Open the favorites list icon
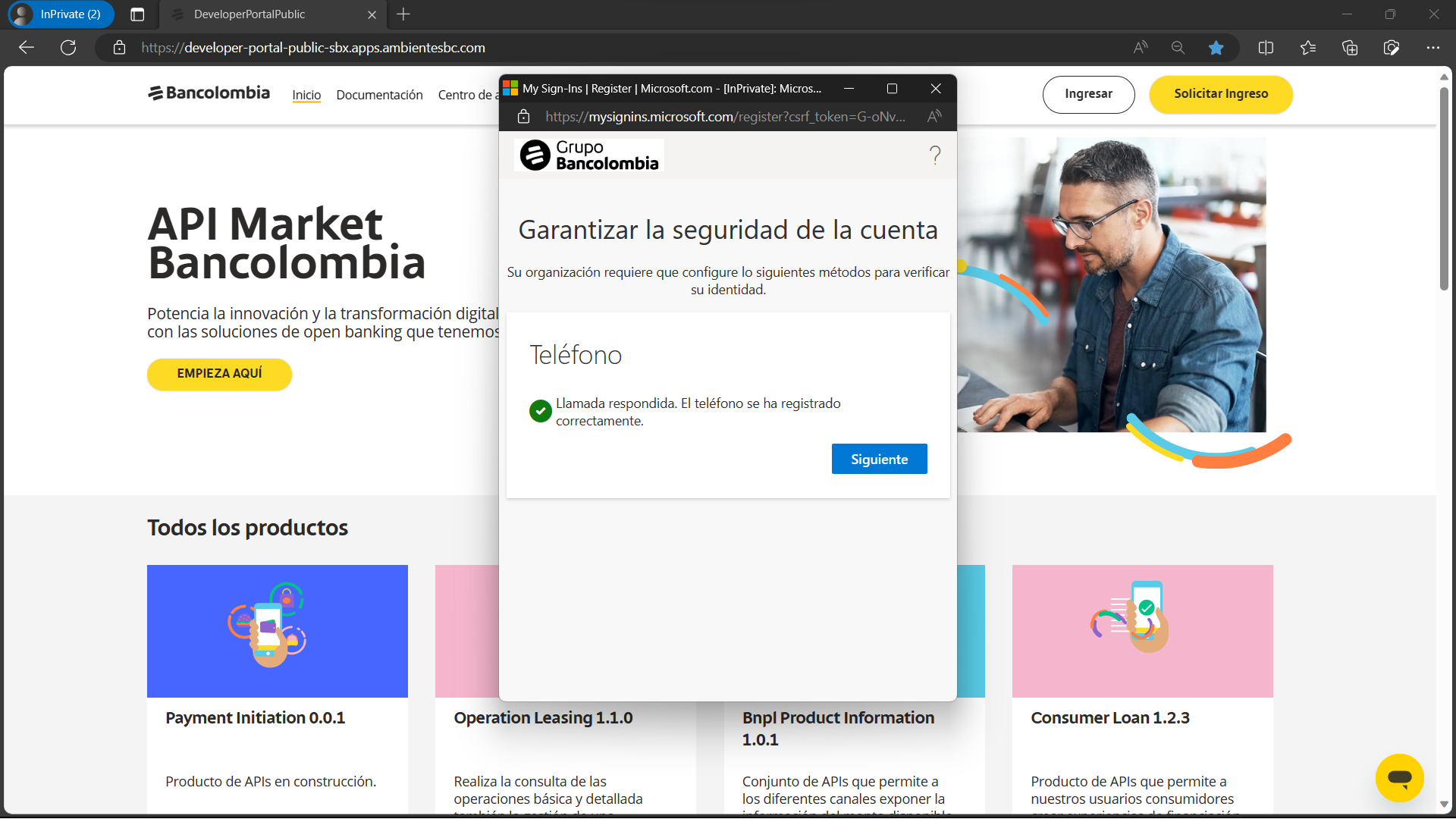 point(1308,48)
